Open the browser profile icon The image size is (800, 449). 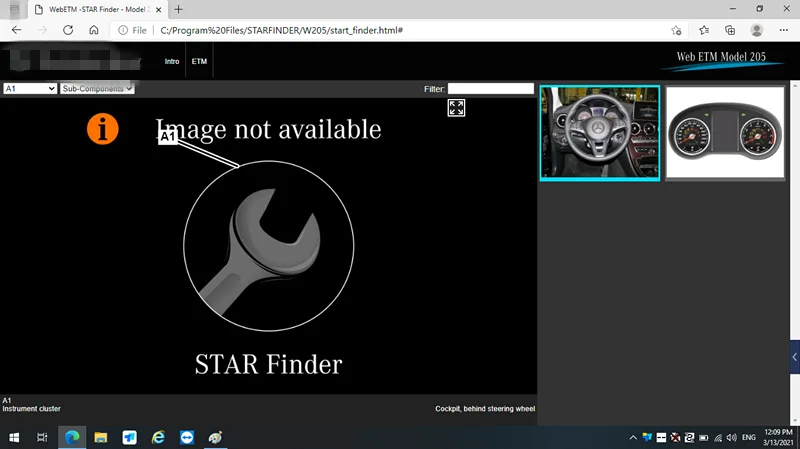click(x=757, y=30)
